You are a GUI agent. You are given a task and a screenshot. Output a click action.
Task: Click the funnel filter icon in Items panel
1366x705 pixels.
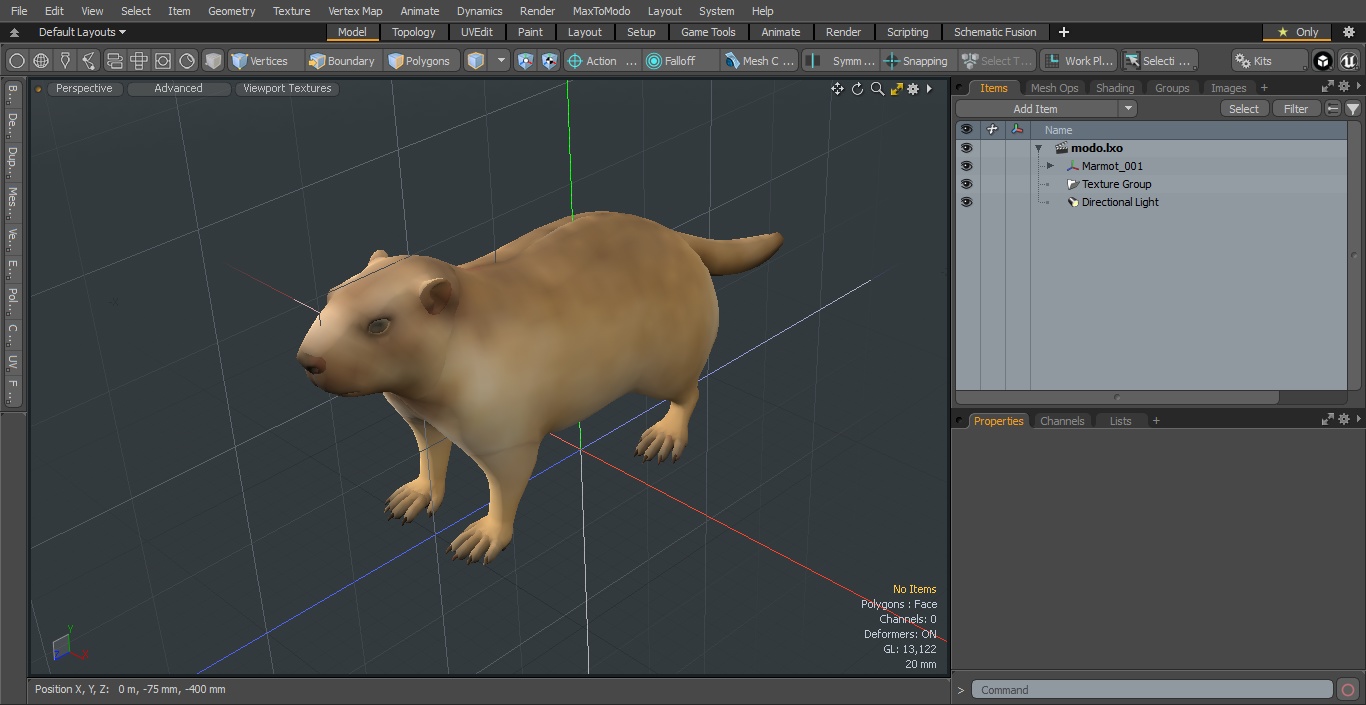[x=1352, y=109]
